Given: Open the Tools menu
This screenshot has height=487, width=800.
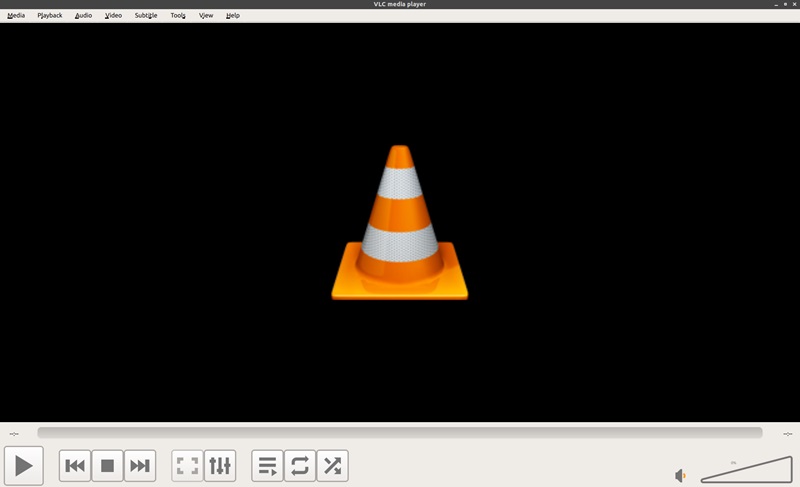Looking at the screenshot, I should click(178, 15).
